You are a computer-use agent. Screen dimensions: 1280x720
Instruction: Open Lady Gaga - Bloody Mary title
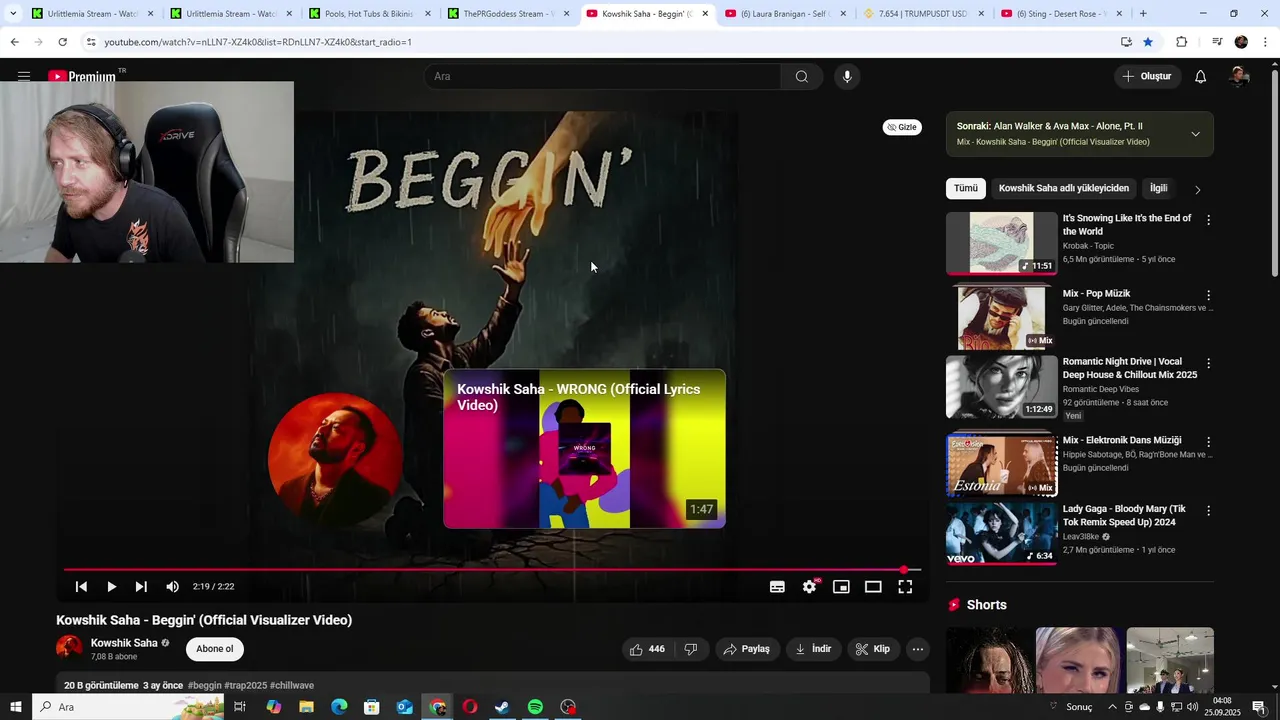click(1124, 516)
